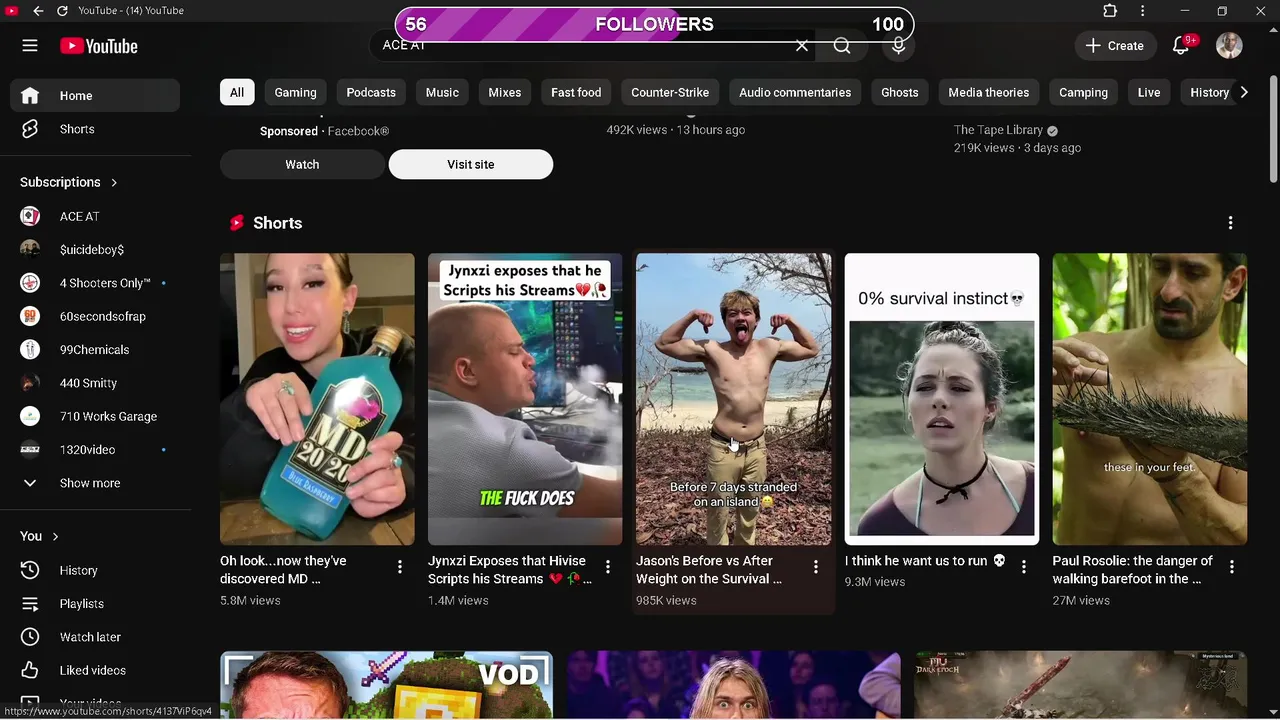Open options for Jason's Before vs After
This screenshot has width=1280, height=720.
(816, 567)
